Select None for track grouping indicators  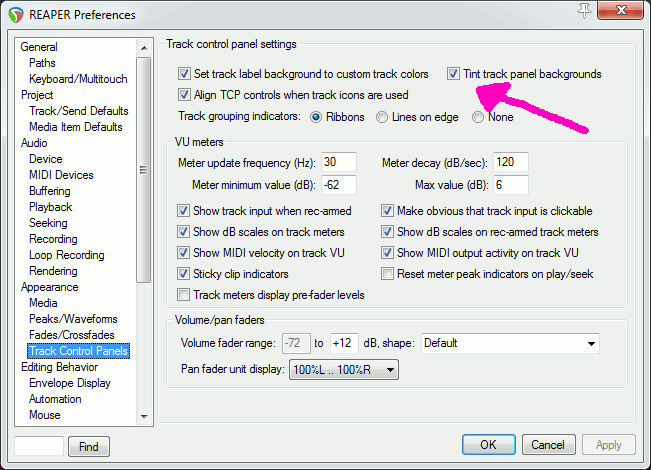pos(478,117)
